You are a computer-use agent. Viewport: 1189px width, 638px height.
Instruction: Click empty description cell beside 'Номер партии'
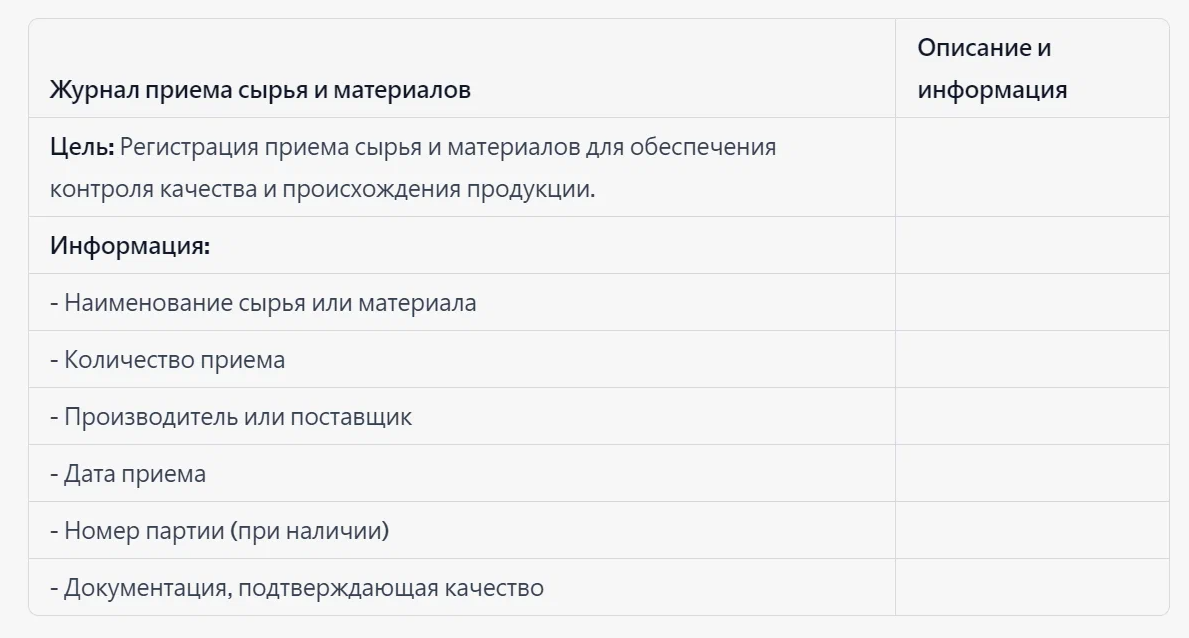click(1031, 531)
